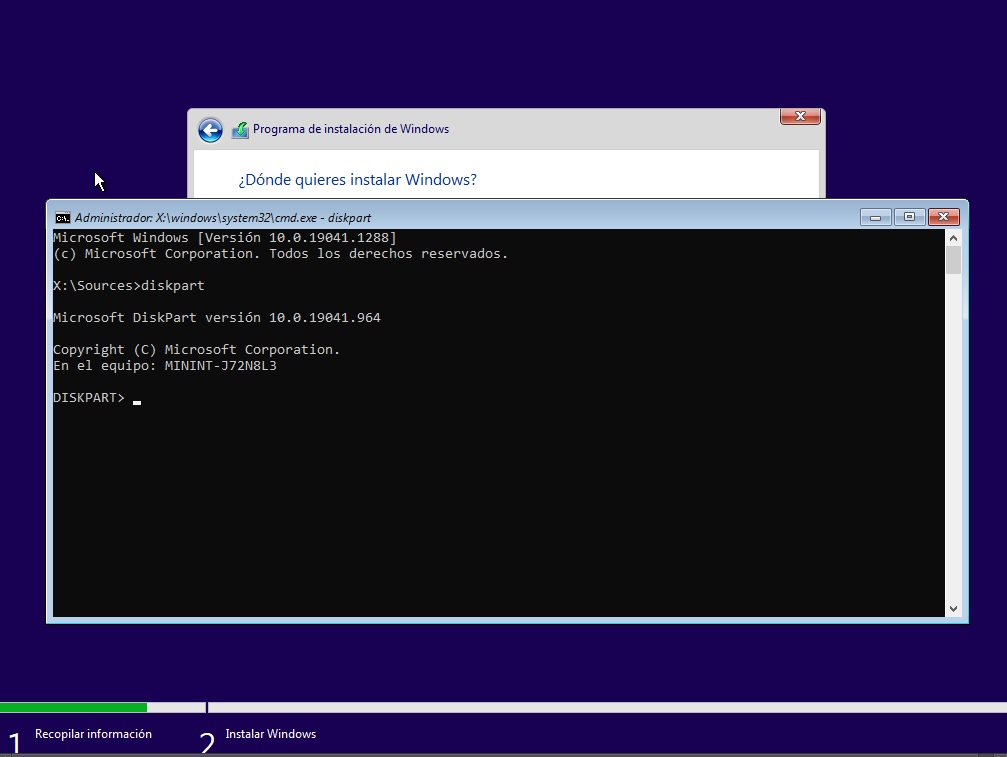
Task: Click the command prompt scroll up arrow
Action: [953, 238]
